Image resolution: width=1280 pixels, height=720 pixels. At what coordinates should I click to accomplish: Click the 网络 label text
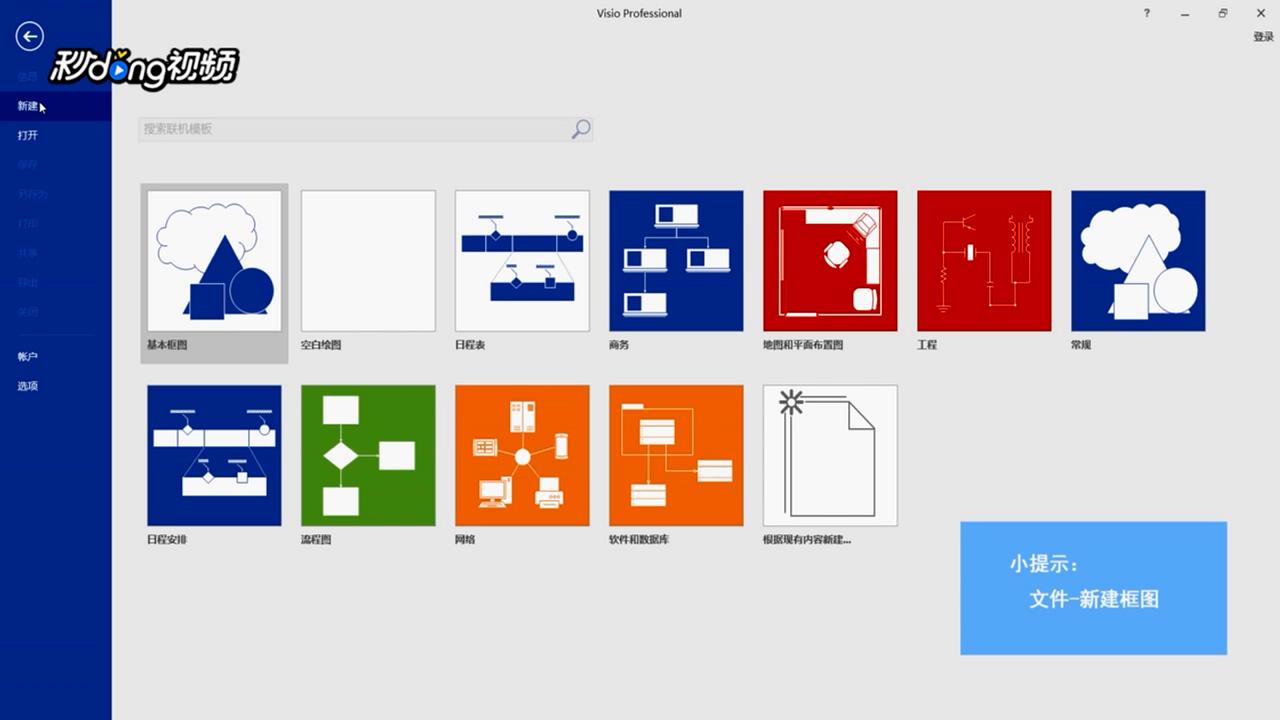(x=465, y=540)
